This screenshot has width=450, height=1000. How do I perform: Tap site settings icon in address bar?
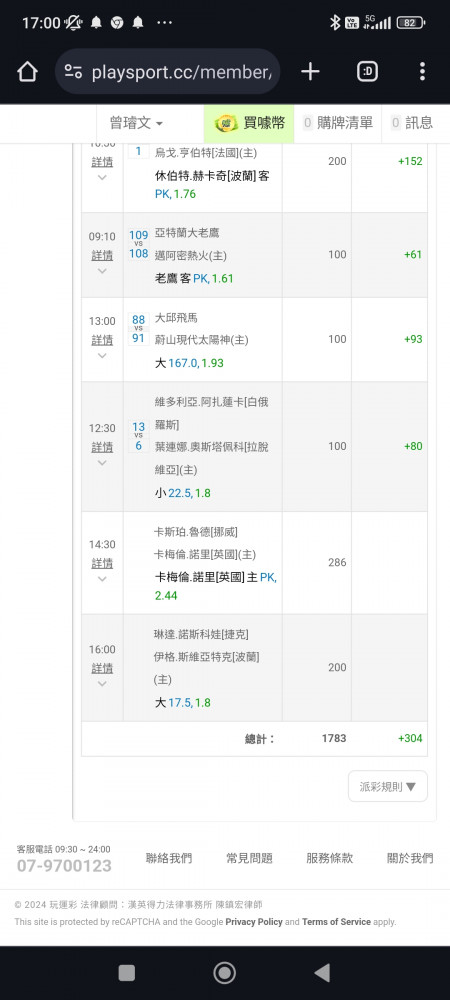[73, 71]
